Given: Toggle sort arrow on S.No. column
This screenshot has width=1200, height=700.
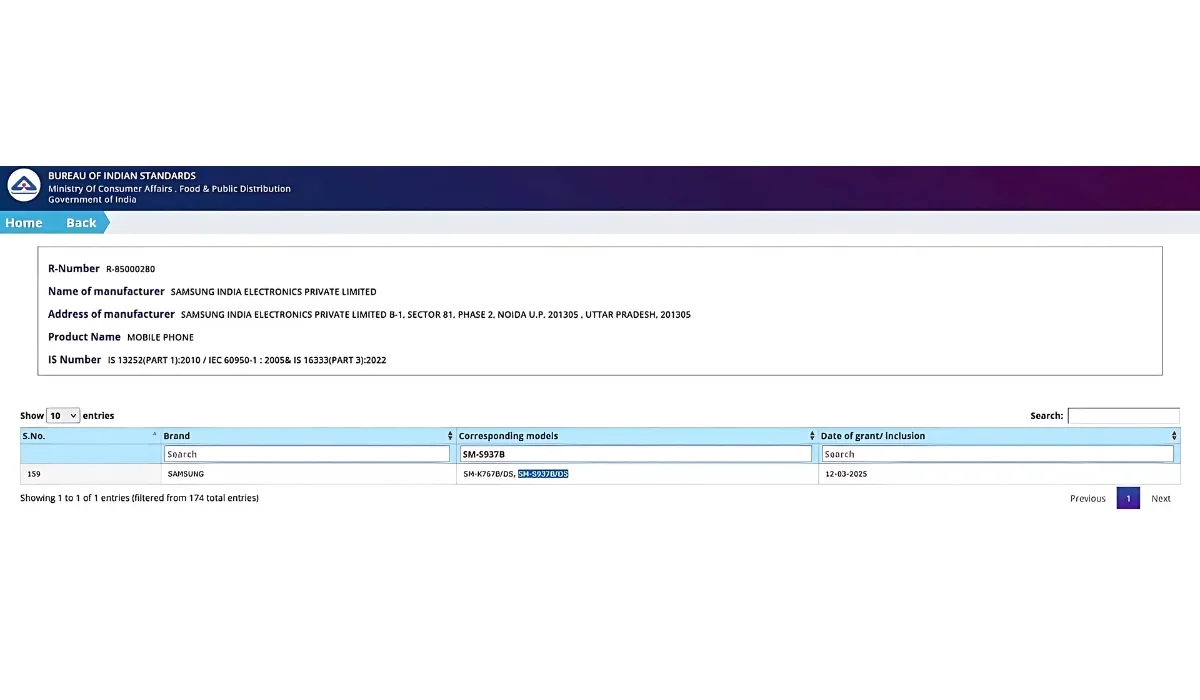Looking at the screenshot, I should coord(154,436).
